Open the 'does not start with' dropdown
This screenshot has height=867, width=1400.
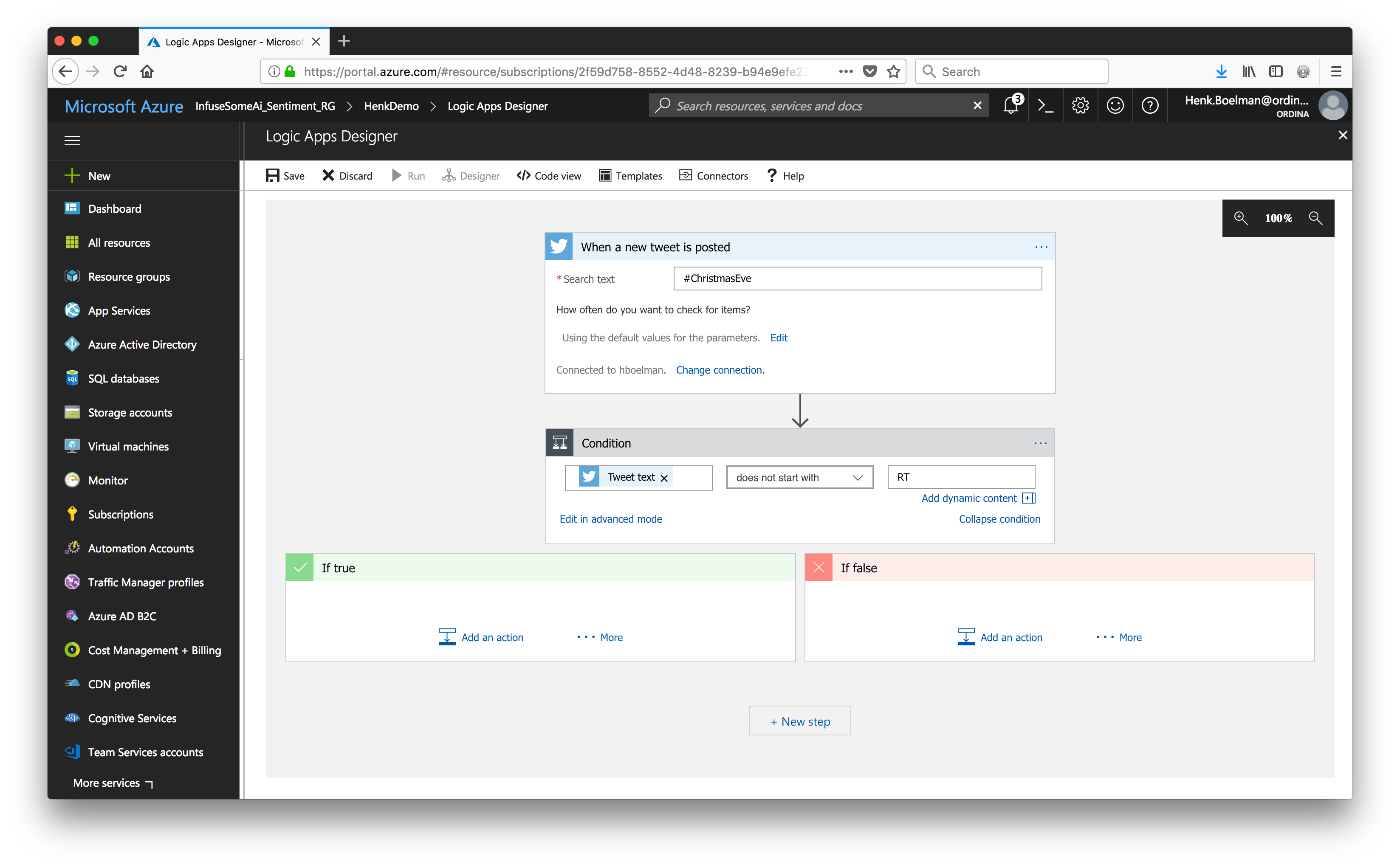pos(797,477)
